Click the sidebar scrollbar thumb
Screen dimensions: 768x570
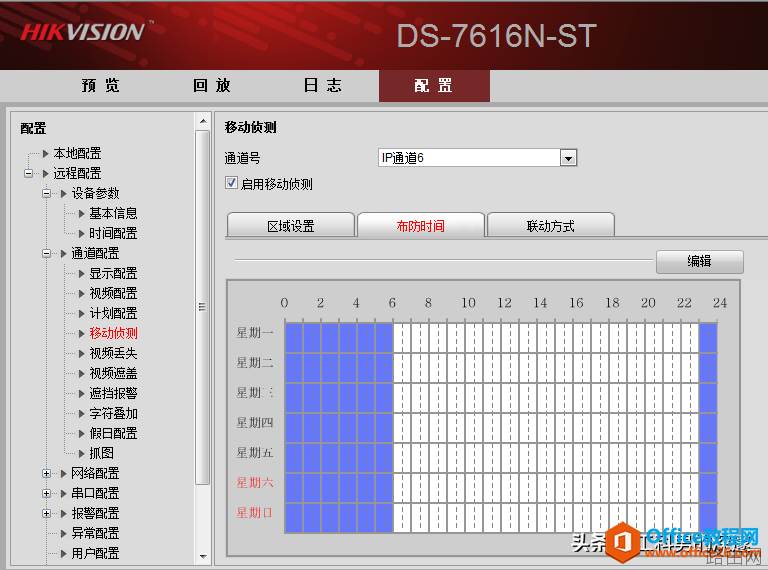[x=202, y=308]
